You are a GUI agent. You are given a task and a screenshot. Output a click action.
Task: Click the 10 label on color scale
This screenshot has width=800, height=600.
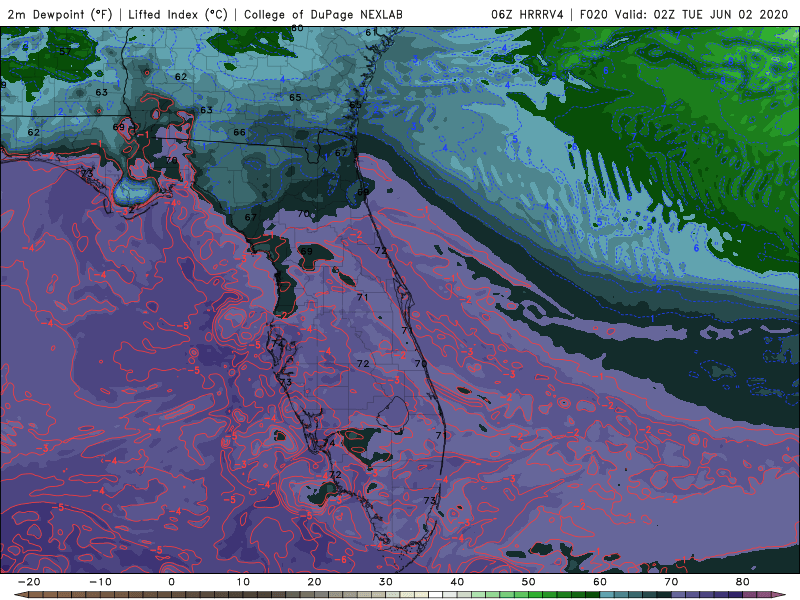pos(243,582)
